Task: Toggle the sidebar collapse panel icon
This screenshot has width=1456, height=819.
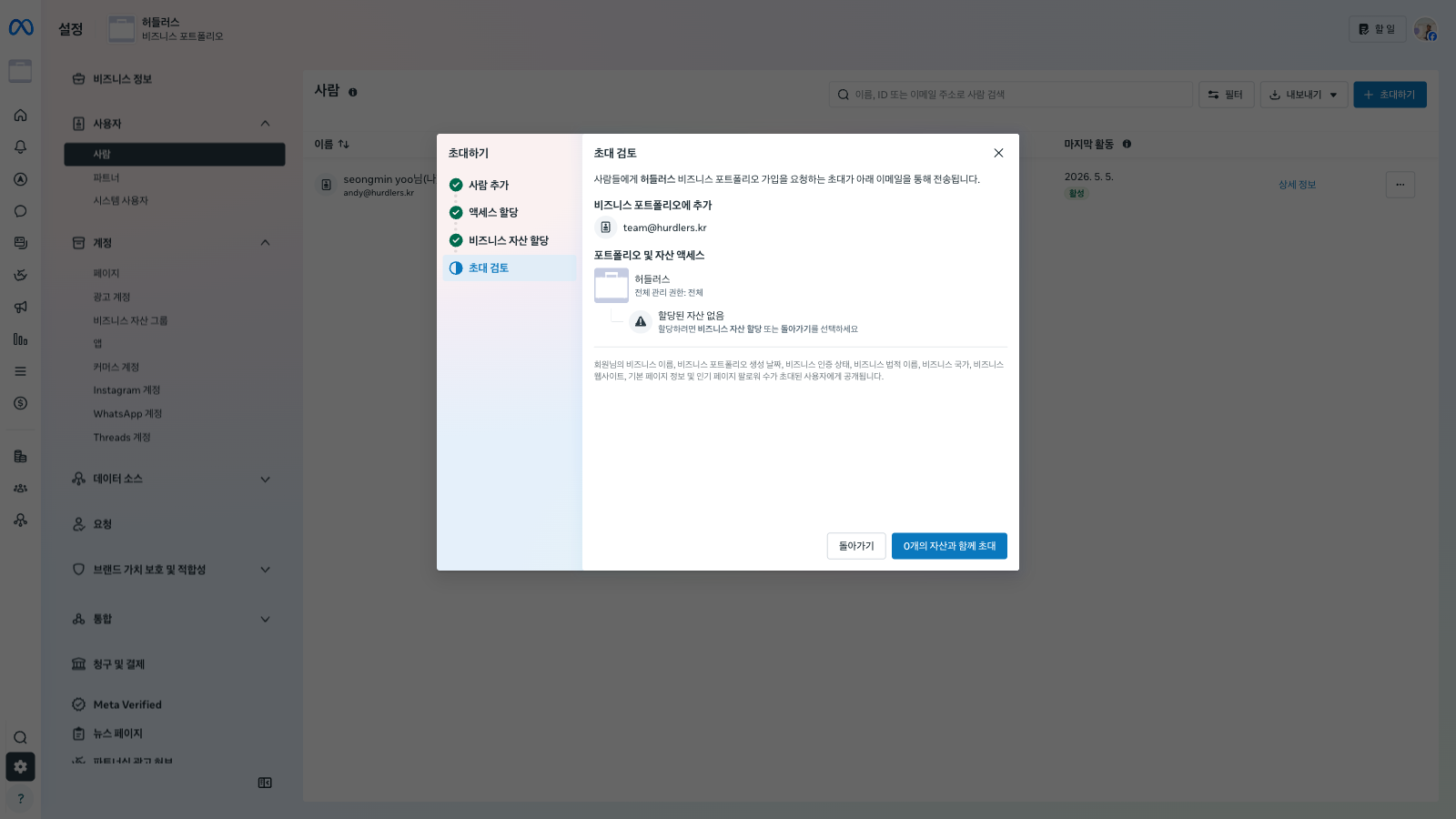Action: pos(265,783)
